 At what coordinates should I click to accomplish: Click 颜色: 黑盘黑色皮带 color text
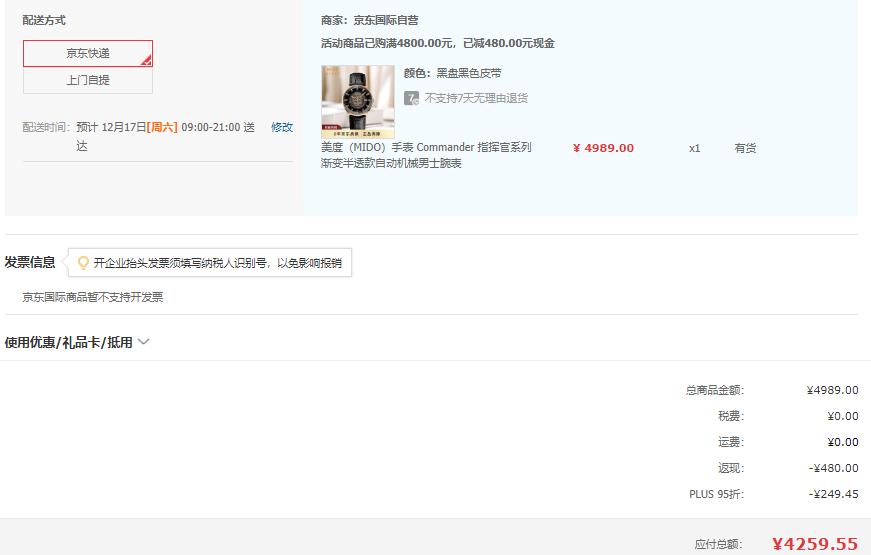(x=452, y=73)
